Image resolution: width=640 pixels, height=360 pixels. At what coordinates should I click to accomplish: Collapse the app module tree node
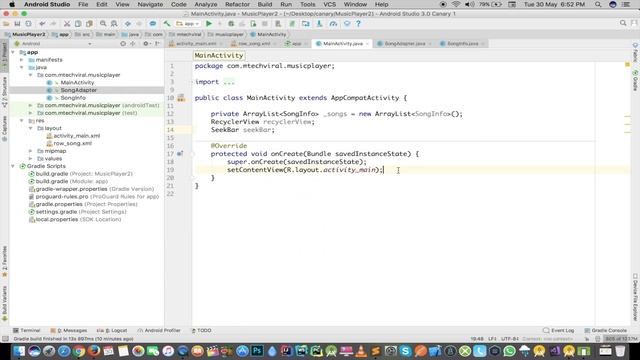[x=13, y=52]
